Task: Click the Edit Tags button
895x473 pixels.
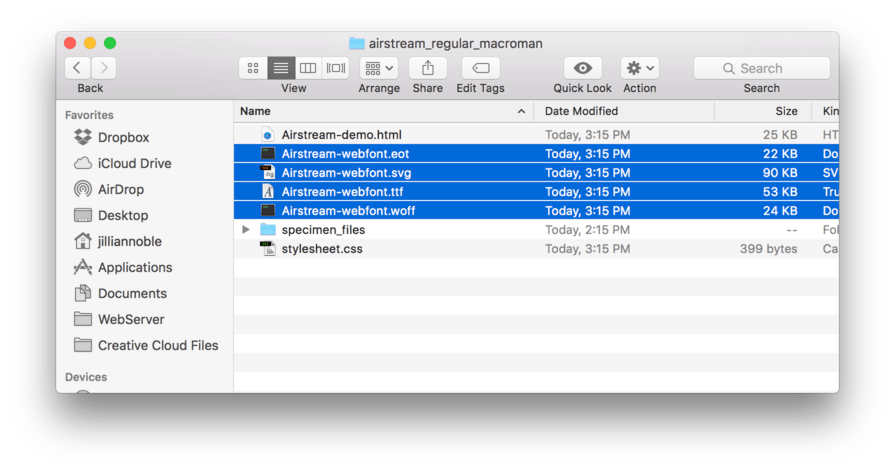Action: click(481, 68)
